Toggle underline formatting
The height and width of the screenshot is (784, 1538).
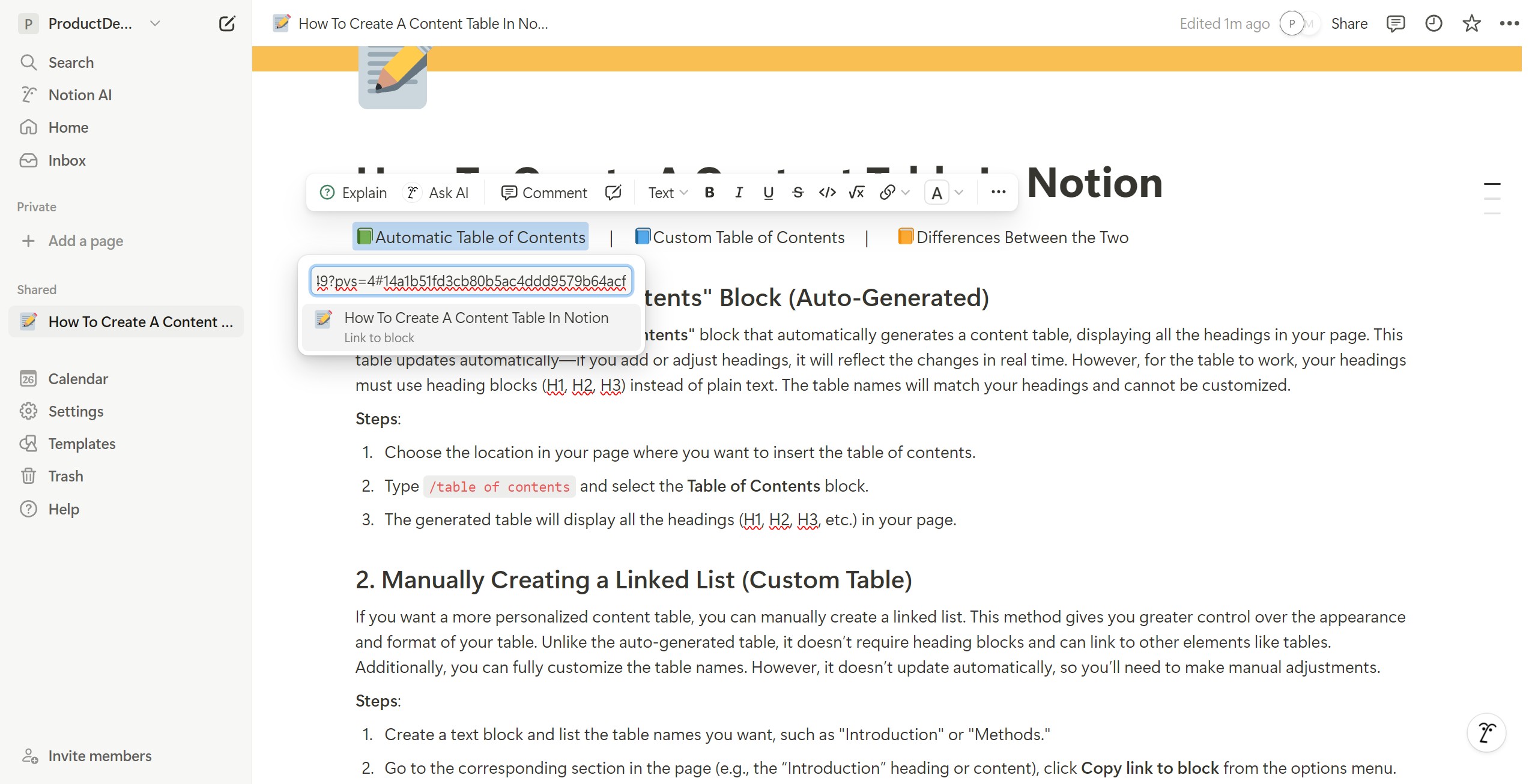(768, 193)
